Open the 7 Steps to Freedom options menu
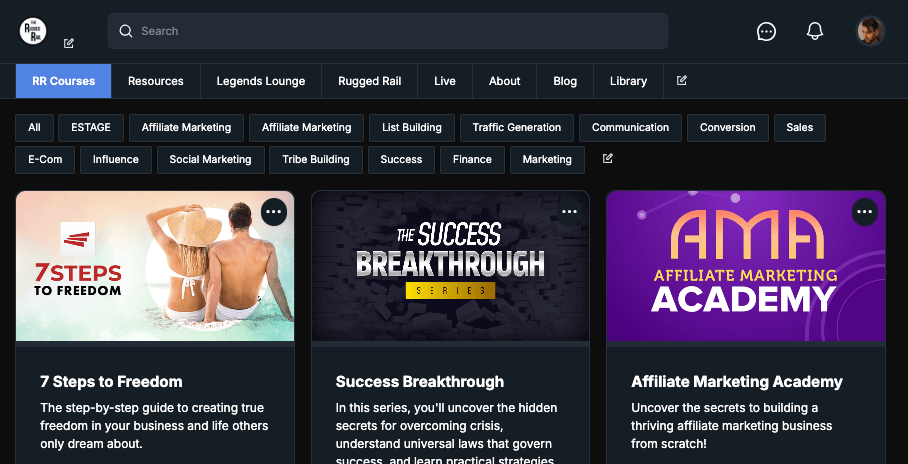This screenshot has width=908, height=464. pyautogui.click(x=274, y=212)
